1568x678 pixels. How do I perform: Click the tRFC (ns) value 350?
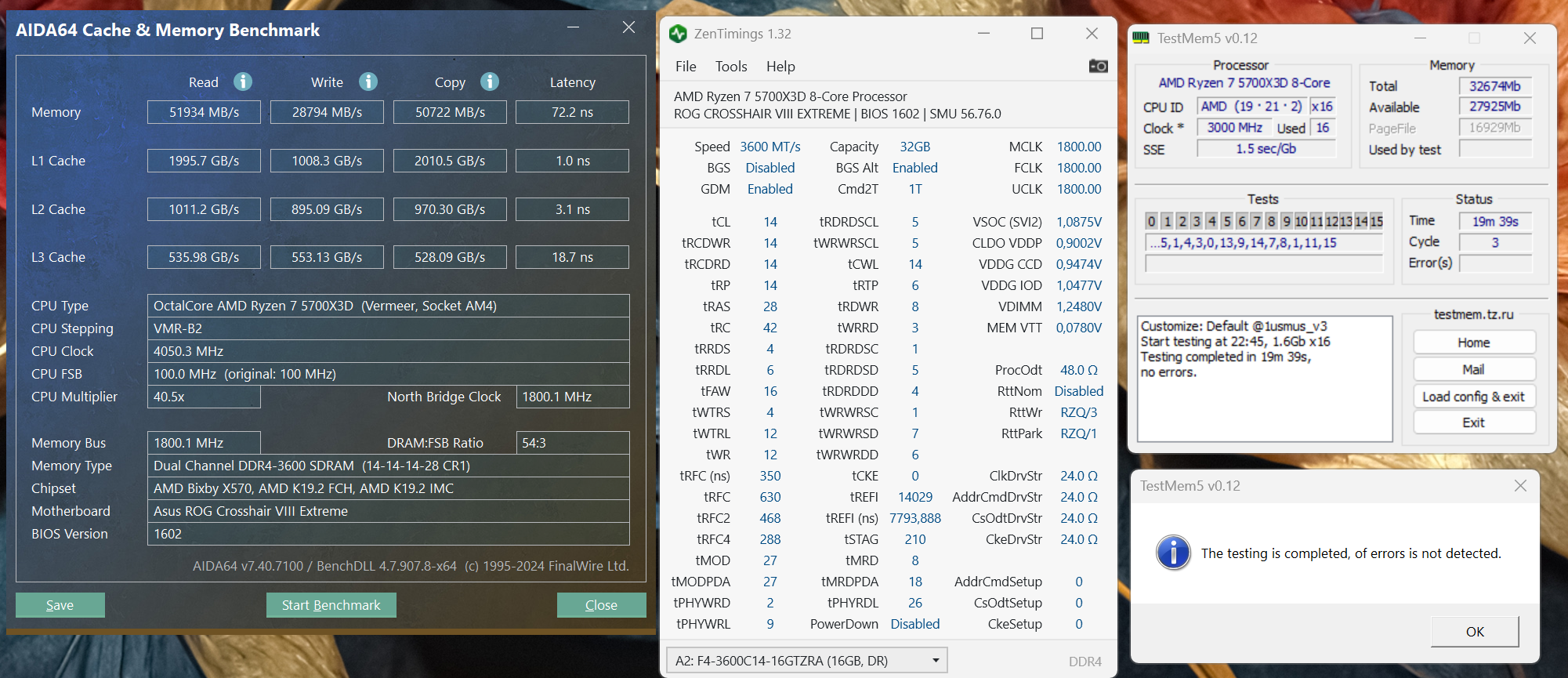tap(770, 476)
